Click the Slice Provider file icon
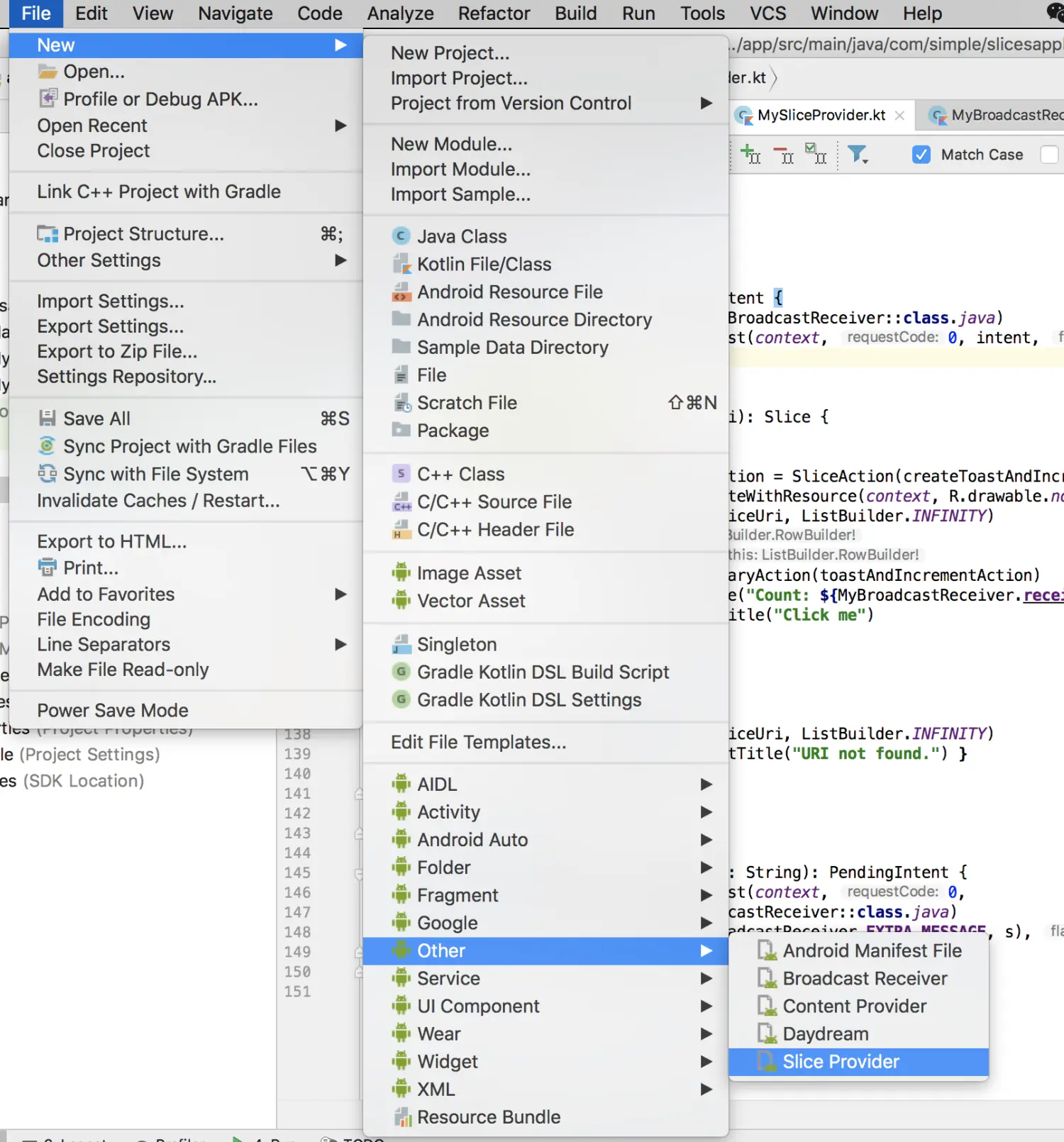This screenshot has width=1064, height=1142. pyautogui.click(x=767, y=1062)
